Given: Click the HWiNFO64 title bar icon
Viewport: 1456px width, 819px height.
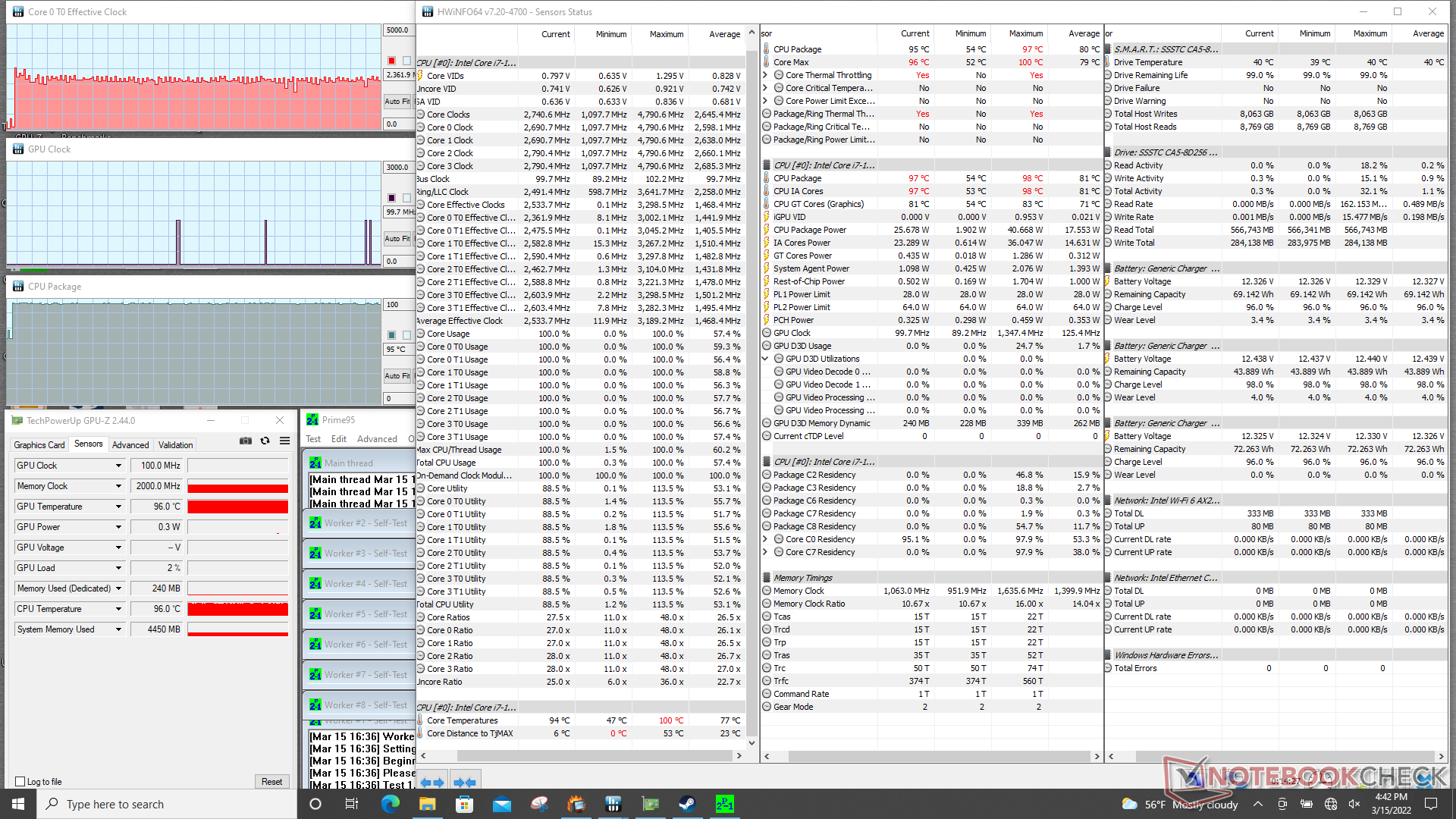Looking at the screenshot, I should click(428, 11).
